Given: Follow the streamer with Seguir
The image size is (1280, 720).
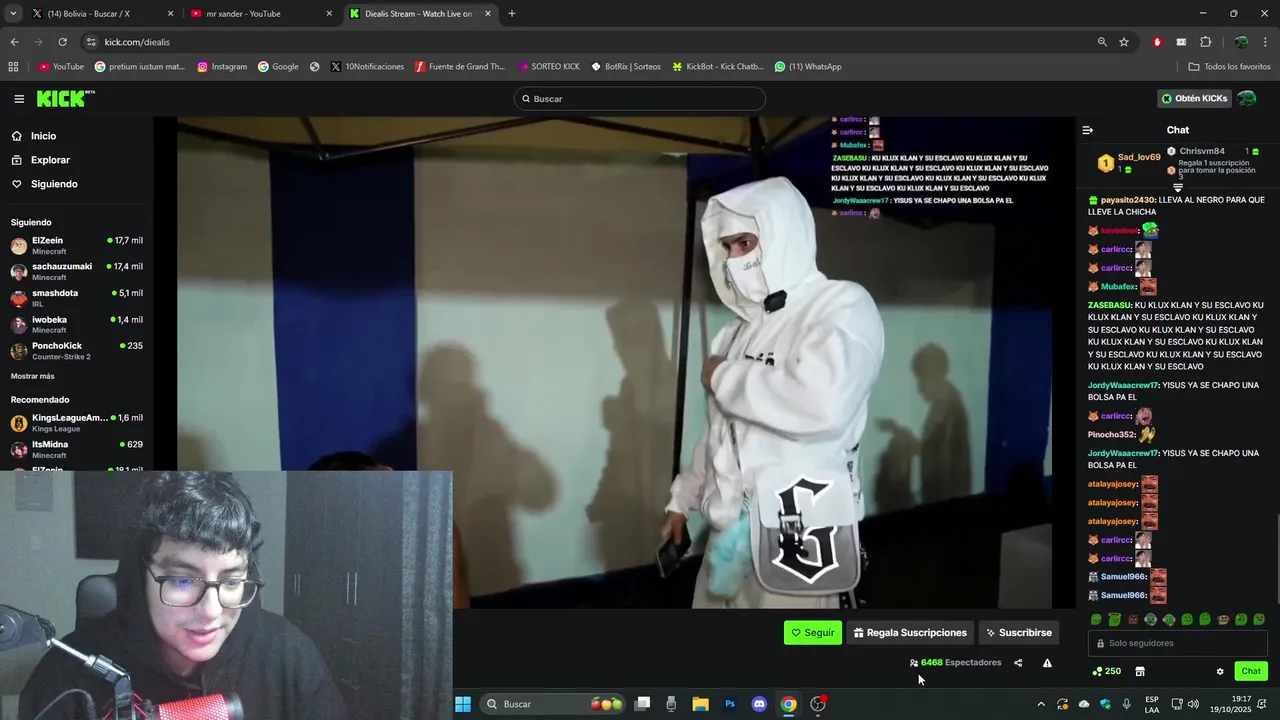Looking at the screenshot, I should click(813, 633).
